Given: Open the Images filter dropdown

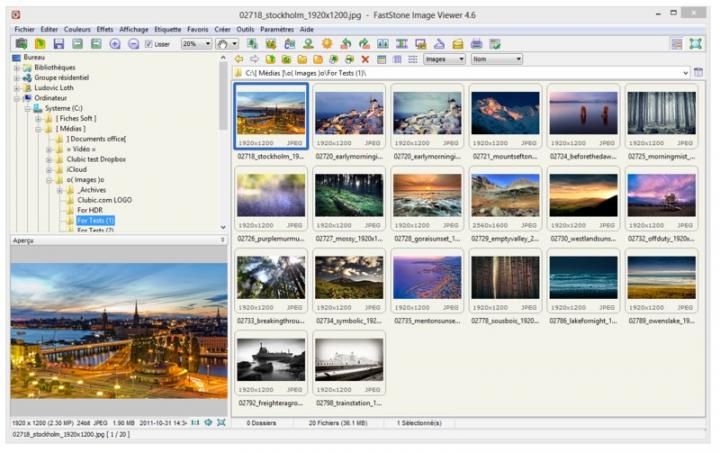Looking at the screenshot, I should pos(444,59).
